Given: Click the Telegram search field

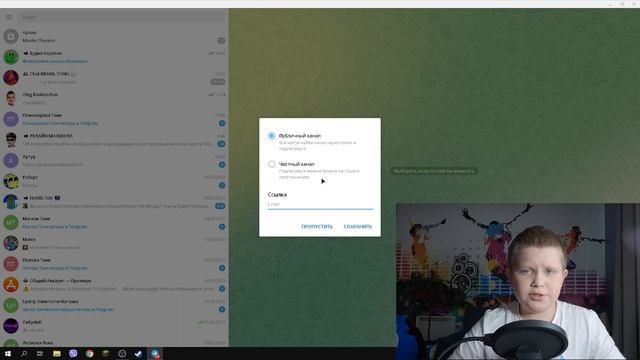Looking at the screenshot, I should pos(122,17).
